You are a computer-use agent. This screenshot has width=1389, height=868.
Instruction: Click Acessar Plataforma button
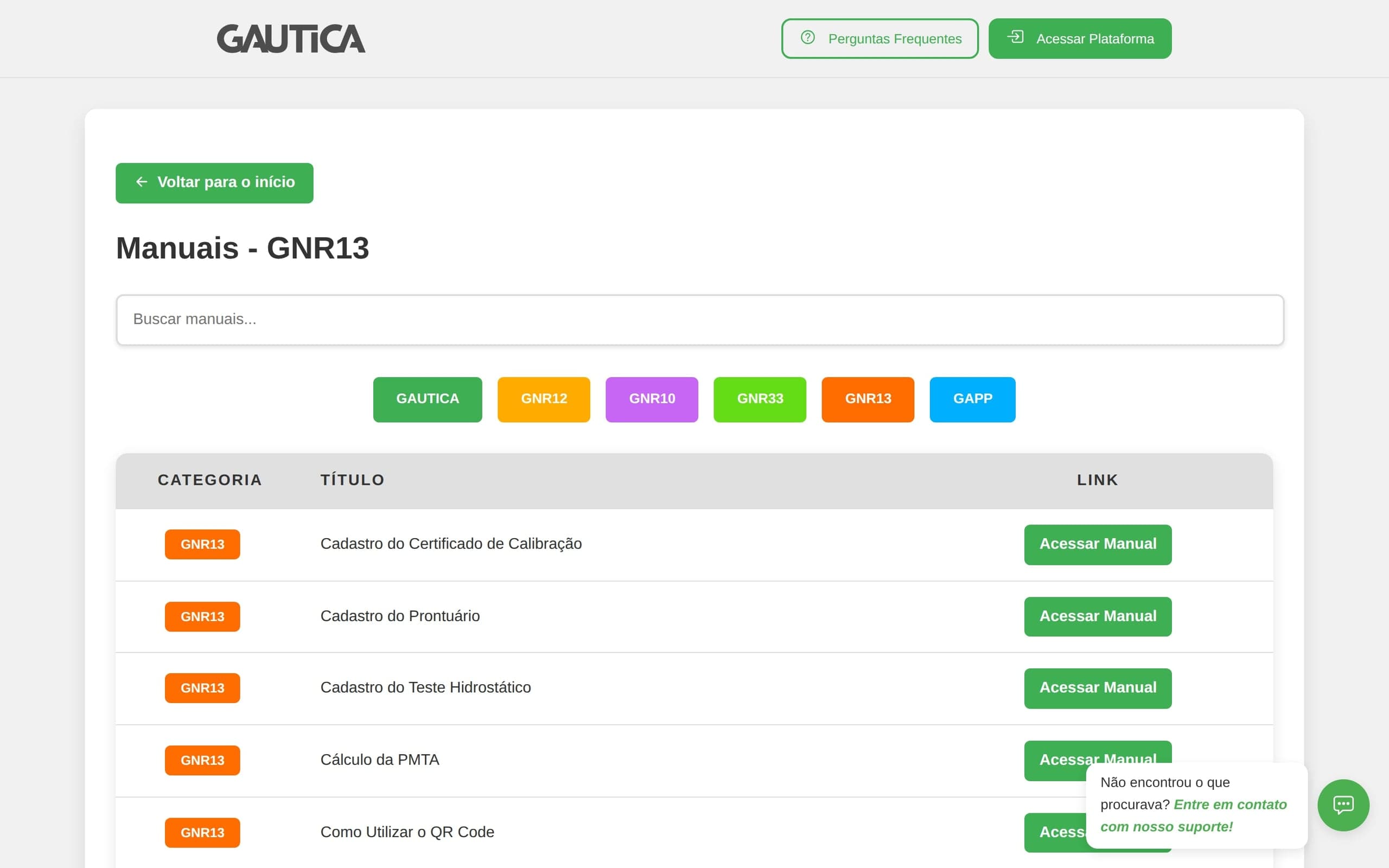pos(1080,39)
